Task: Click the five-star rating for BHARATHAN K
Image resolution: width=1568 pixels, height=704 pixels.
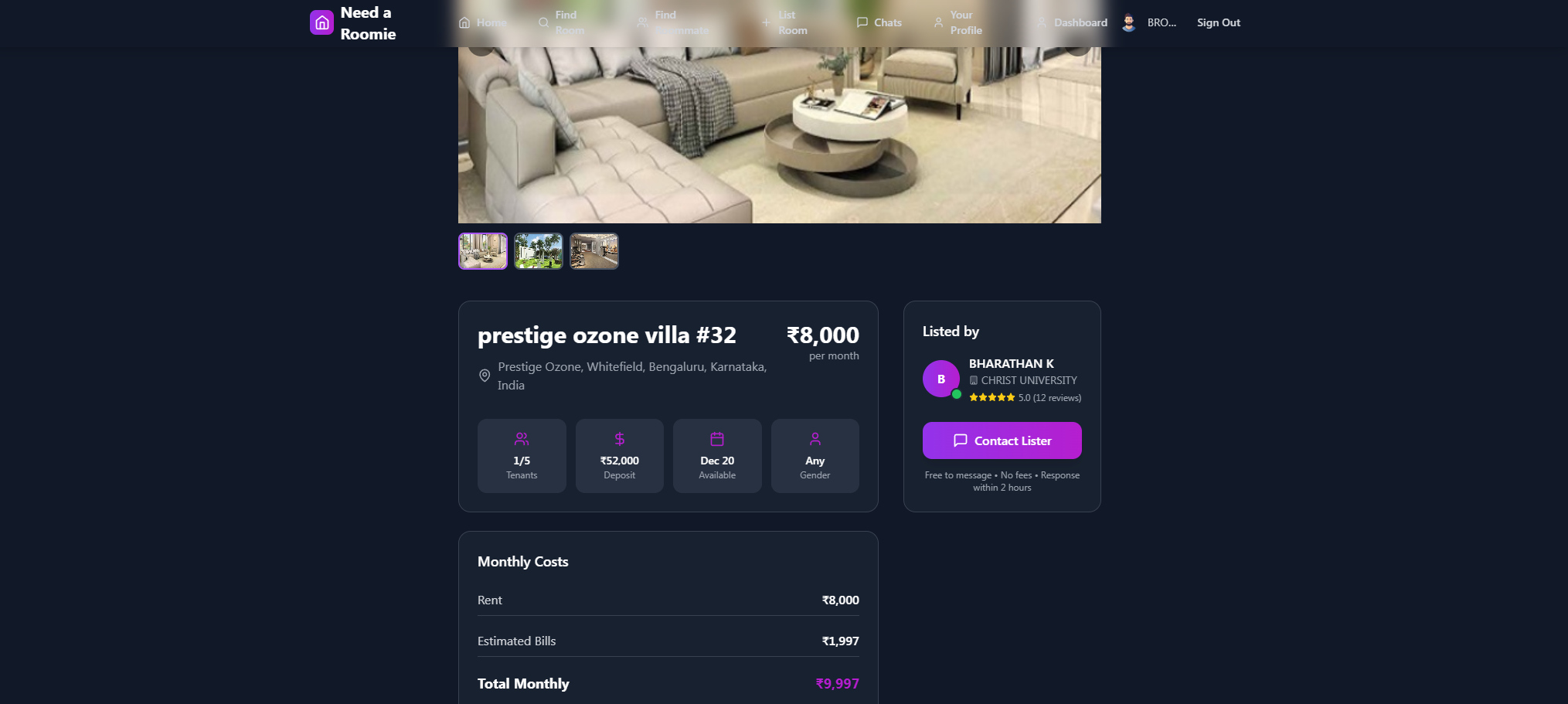Action: 992,397
